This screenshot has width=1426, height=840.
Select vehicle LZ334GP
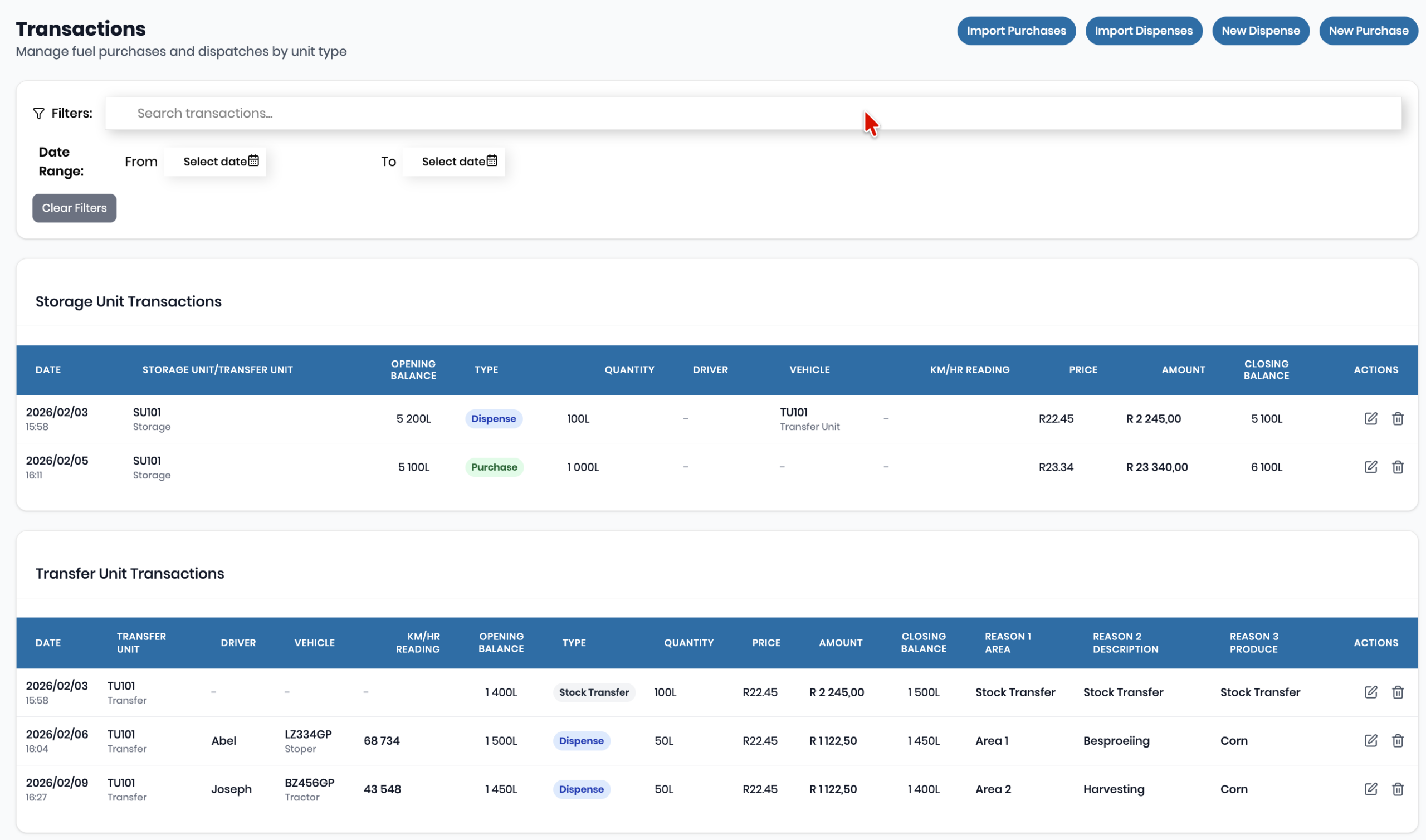[308, 734]
